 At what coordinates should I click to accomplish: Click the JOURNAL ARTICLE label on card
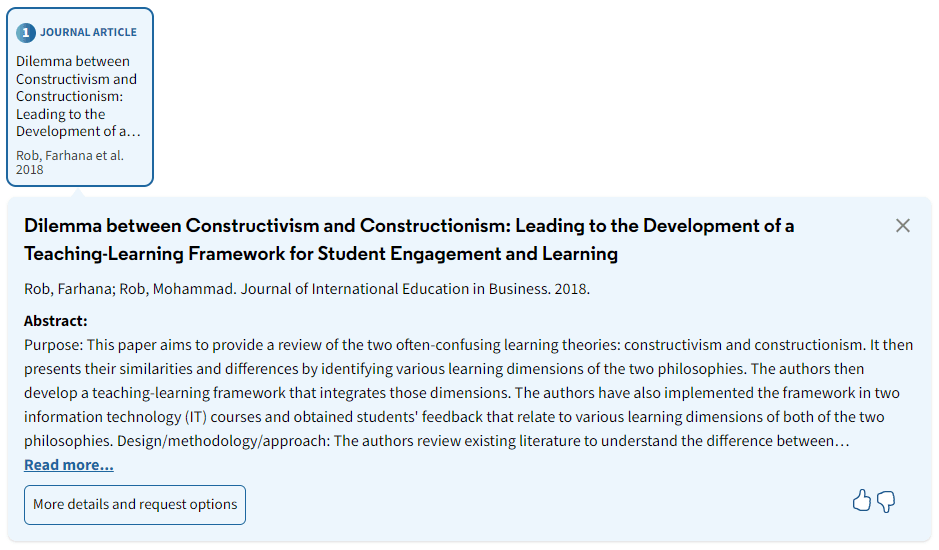click(88, 32)
